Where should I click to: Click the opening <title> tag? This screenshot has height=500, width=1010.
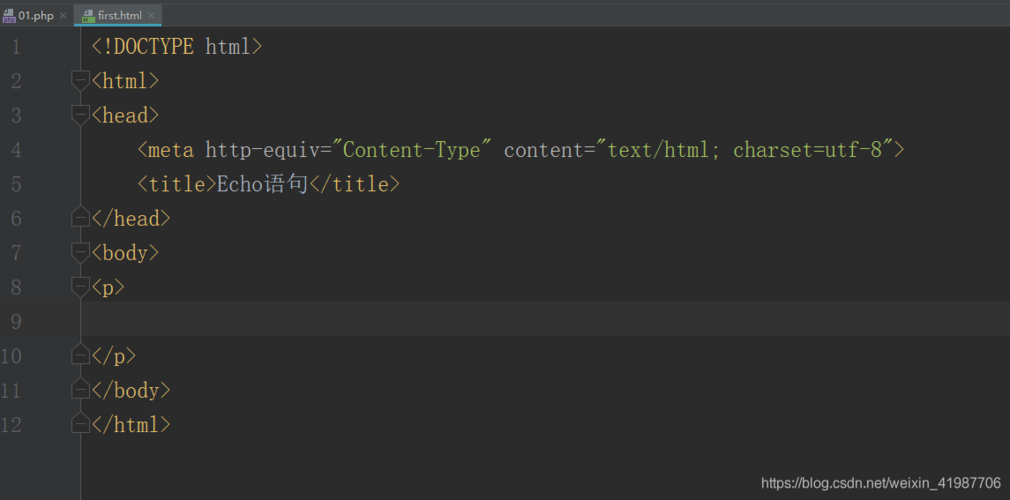click(176, 185)
